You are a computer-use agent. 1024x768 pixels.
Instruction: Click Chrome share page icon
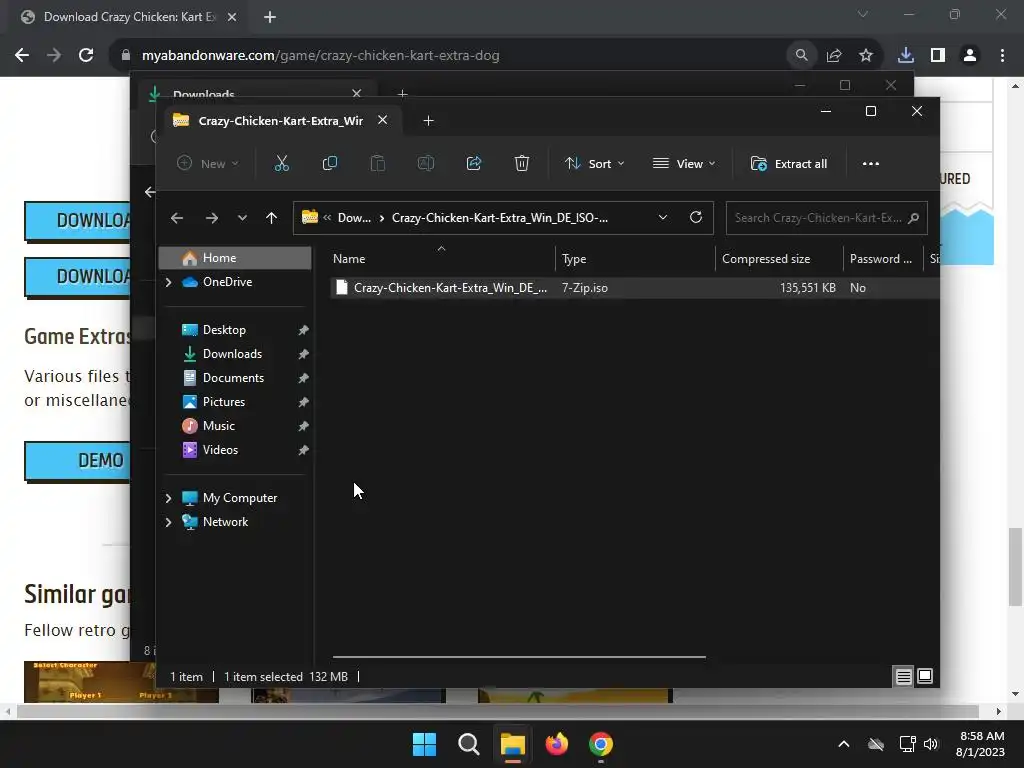834,56
